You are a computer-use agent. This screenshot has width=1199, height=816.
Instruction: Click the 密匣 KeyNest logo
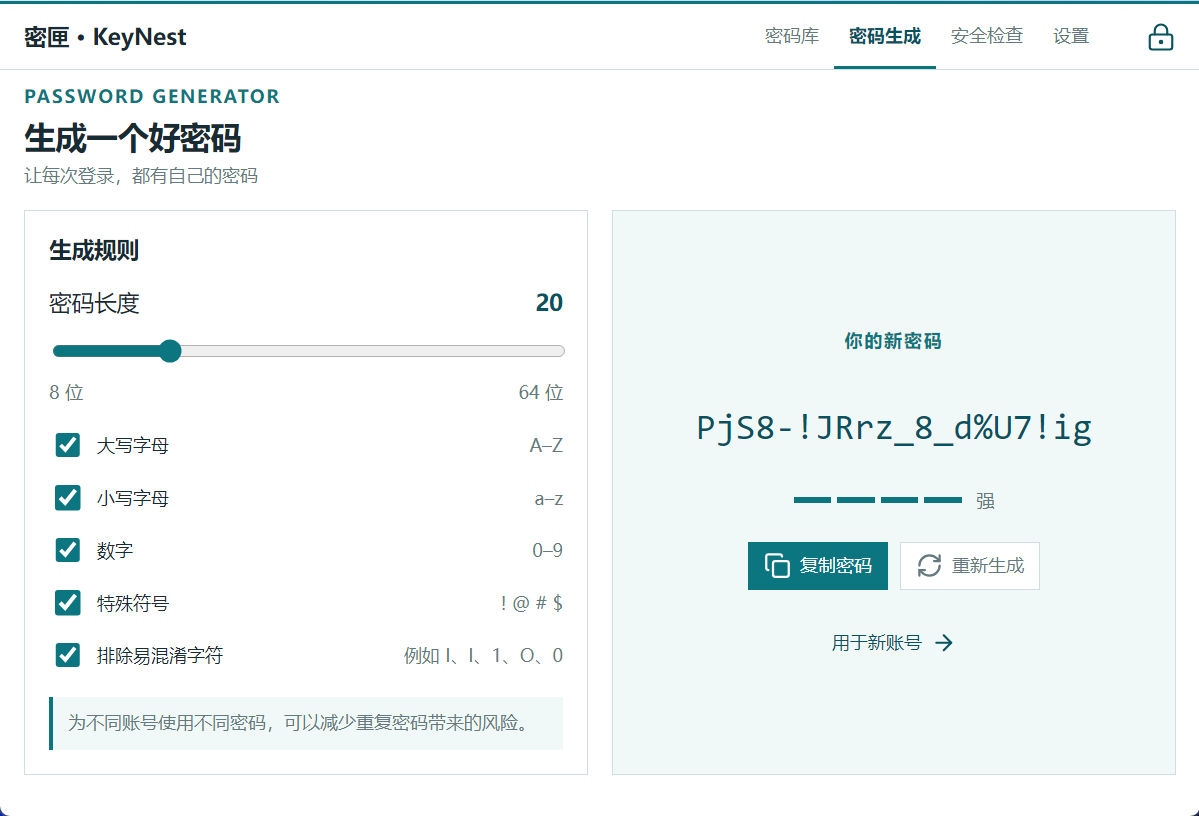point(105,37)
